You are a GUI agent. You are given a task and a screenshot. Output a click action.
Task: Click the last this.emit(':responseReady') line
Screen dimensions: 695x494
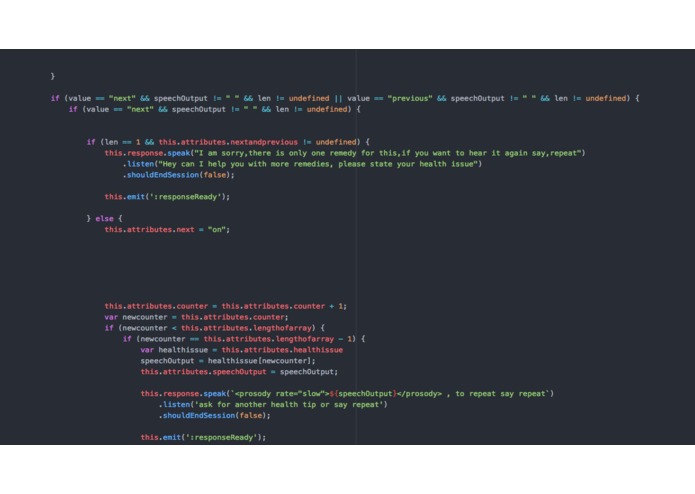[x=203, y=437]
